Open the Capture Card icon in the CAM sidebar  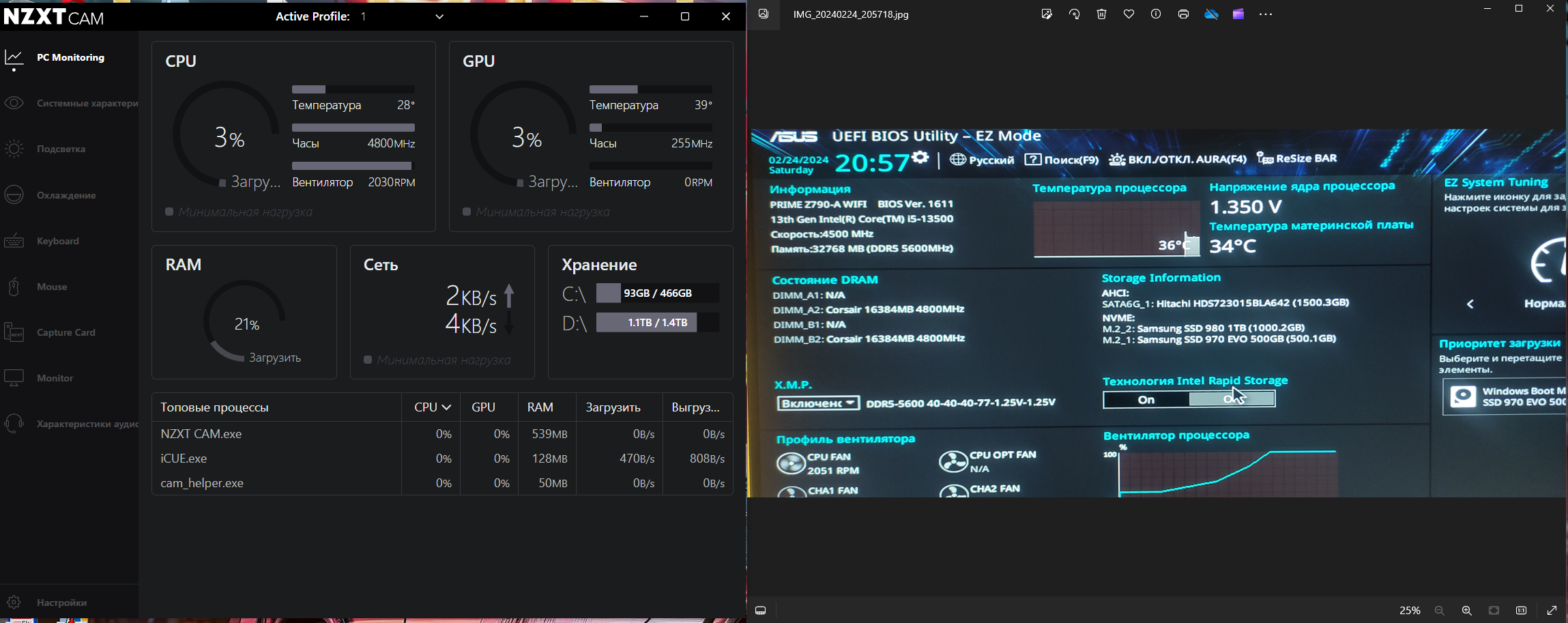tap(14, 332)
